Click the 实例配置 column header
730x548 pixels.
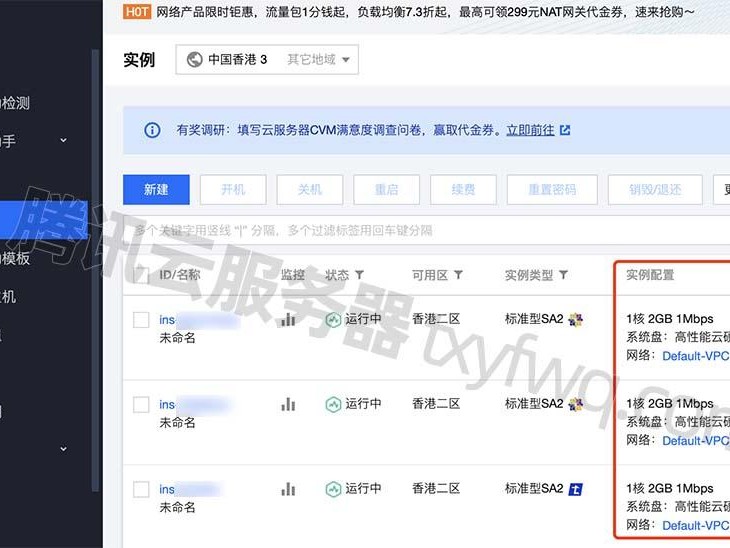(x=650, y=275)
